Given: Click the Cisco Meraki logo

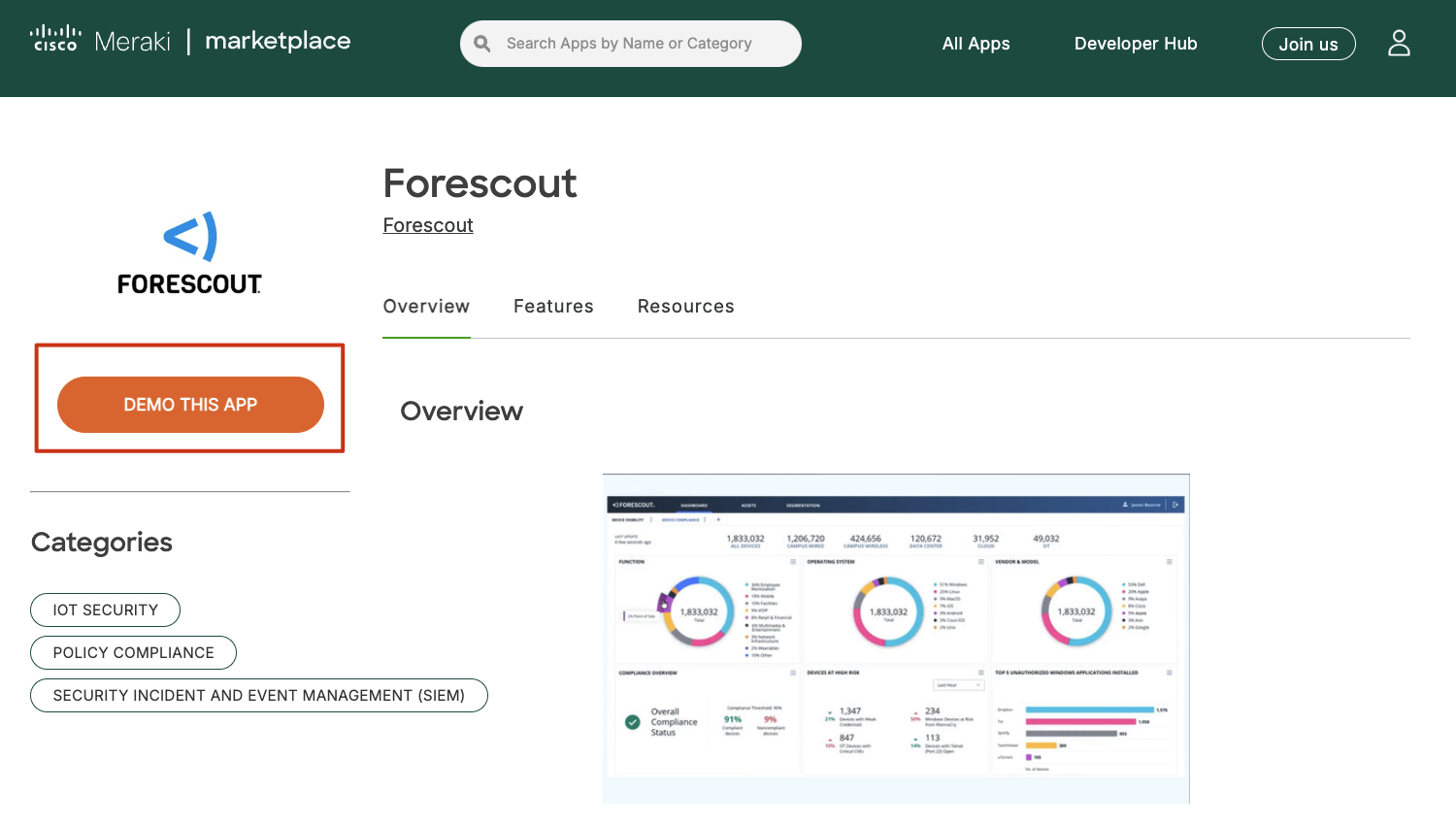Looking at the screenshot, I should (100, 42).
